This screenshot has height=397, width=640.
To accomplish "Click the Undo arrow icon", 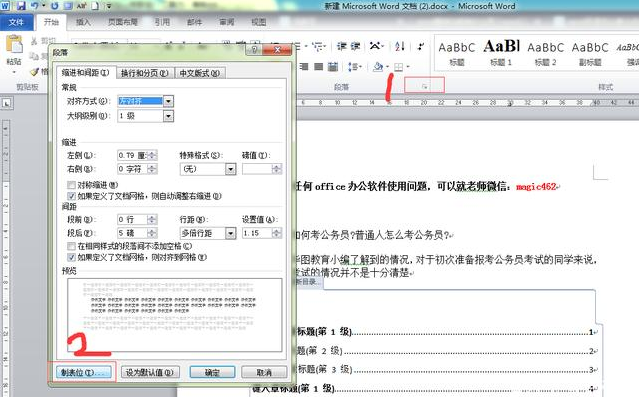I will pos(34,6).
